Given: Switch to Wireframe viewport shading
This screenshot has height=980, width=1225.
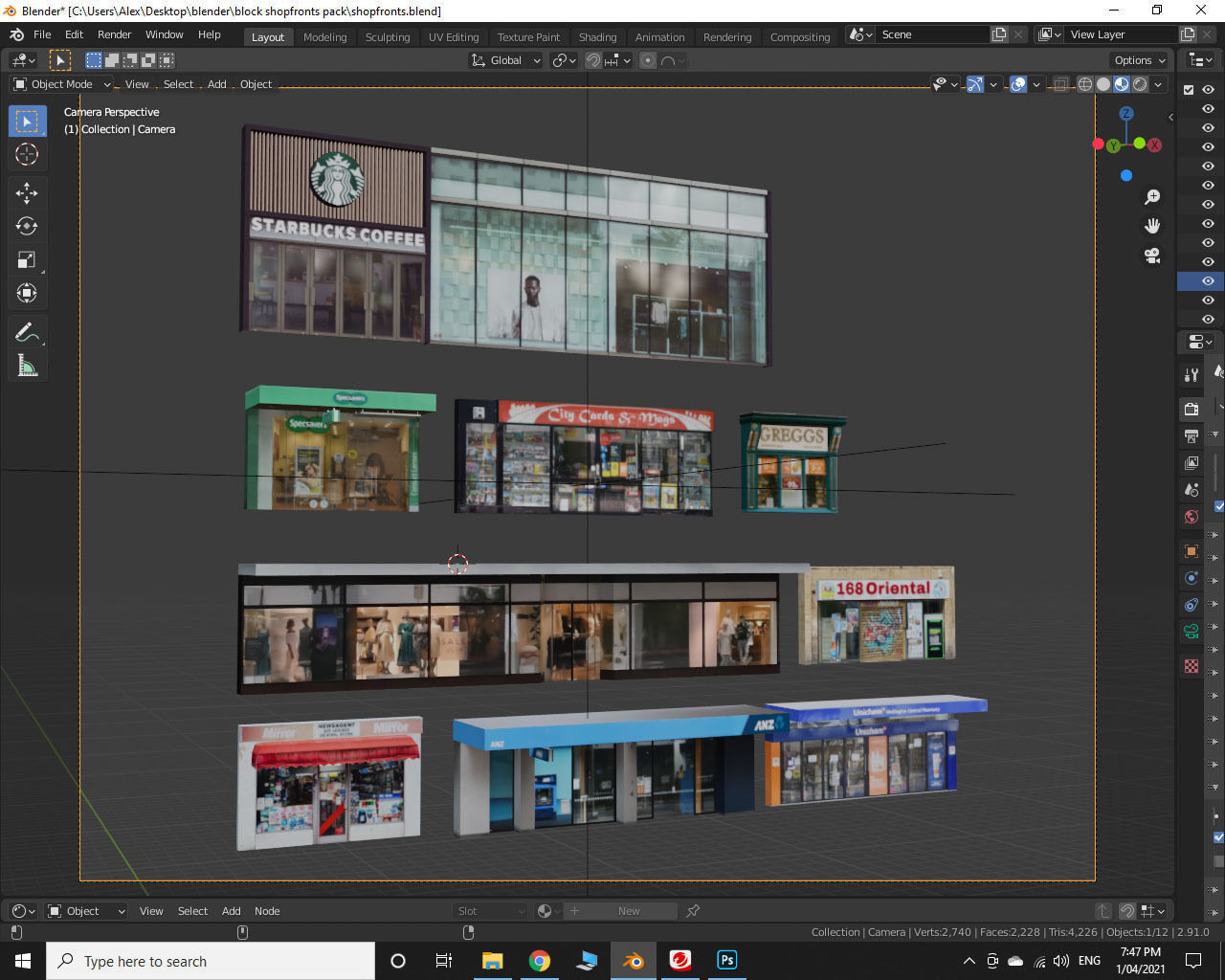Looking at the screenshot, I should pyautogui.click(x=1085, y=84).
